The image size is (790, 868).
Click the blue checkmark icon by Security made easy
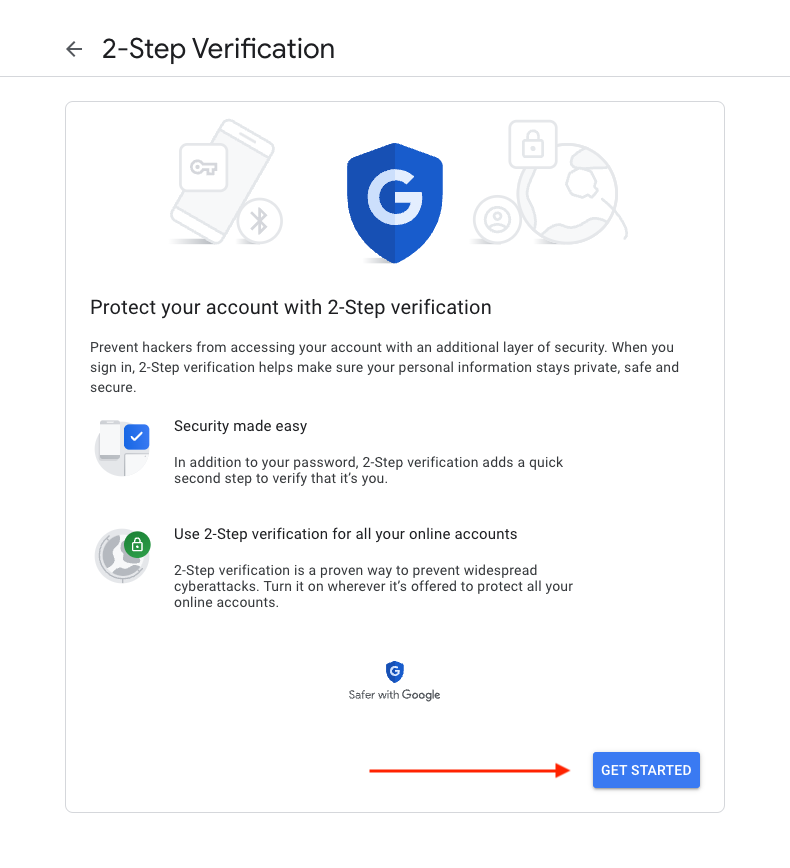pyautogui.click(x=137, y=437)
